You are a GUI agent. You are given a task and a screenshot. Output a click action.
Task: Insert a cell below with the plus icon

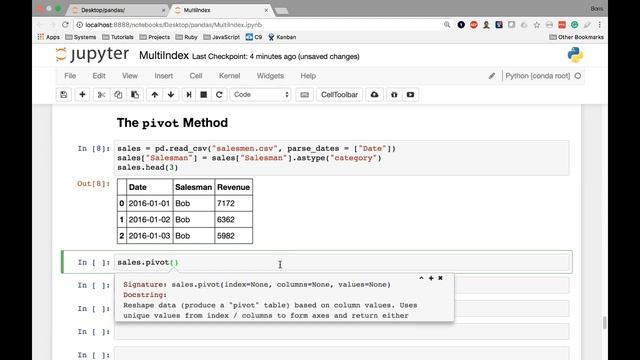tap(82, 95)
